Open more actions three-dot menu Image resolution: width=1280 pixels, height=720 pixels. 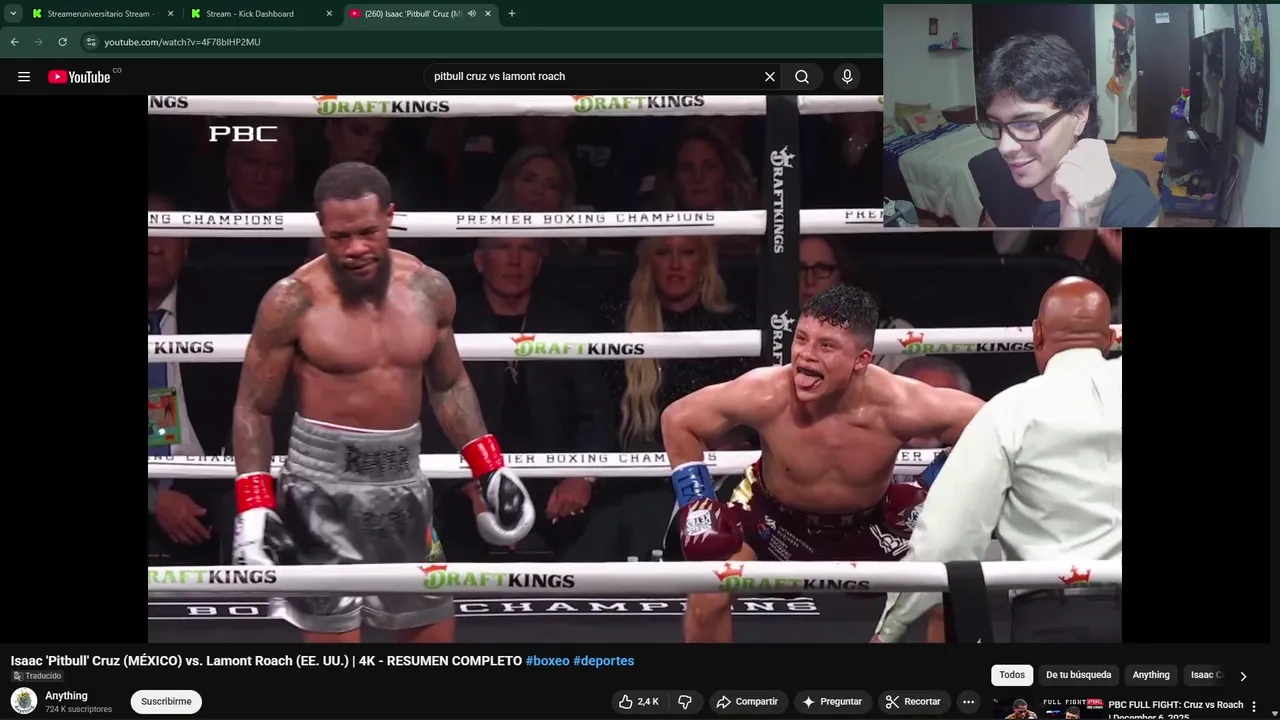[968, 702]
